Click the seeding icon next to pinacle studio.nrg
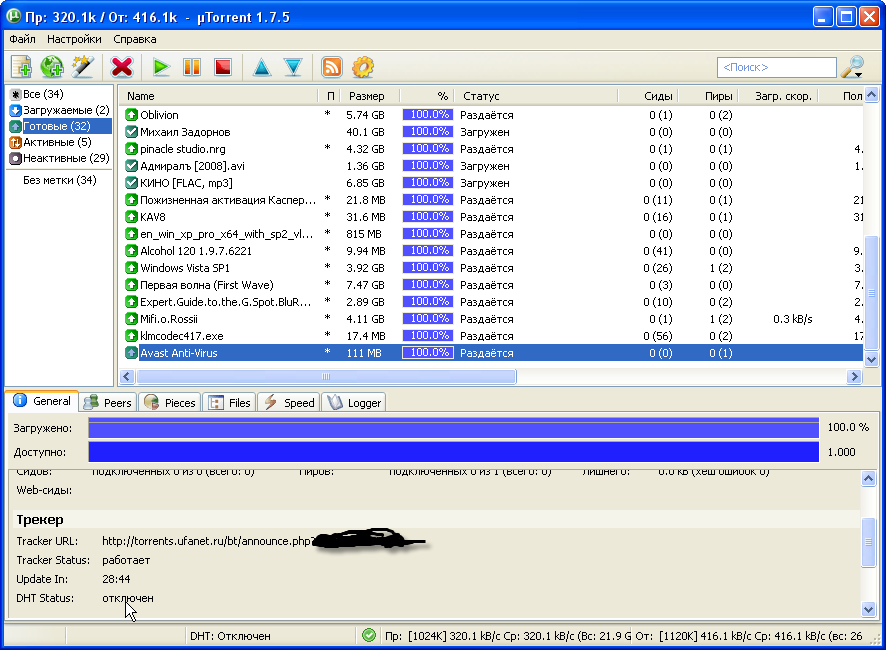The image size is (886, 650). pyautogui.click(x=131, y=149)
